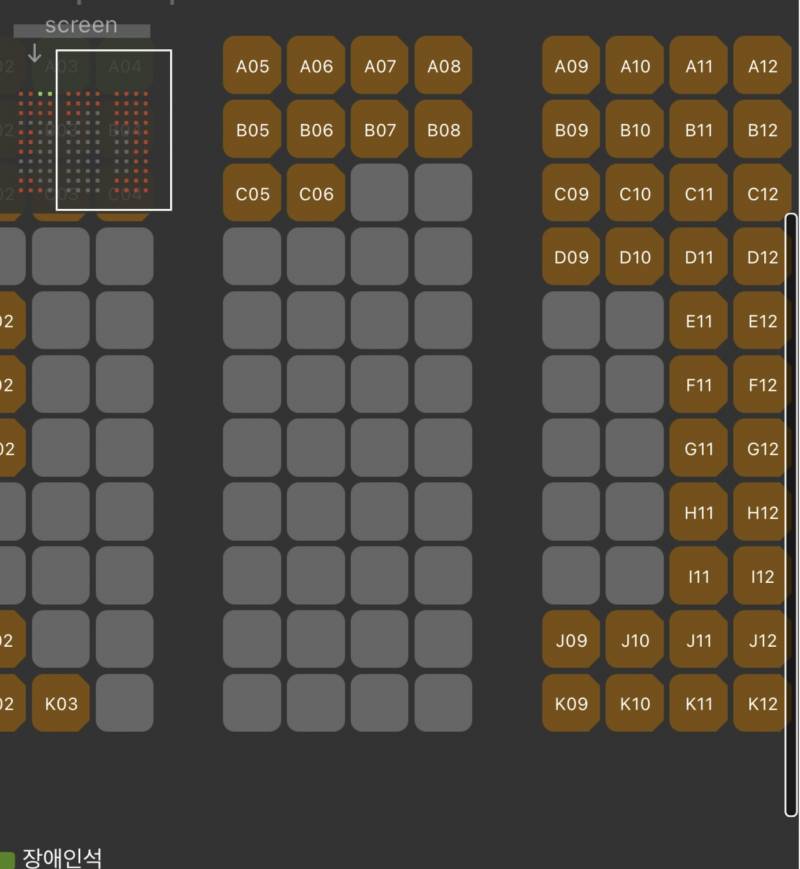Choose seat A06
This screenshot has width=800, height=869.
point(316,66)
